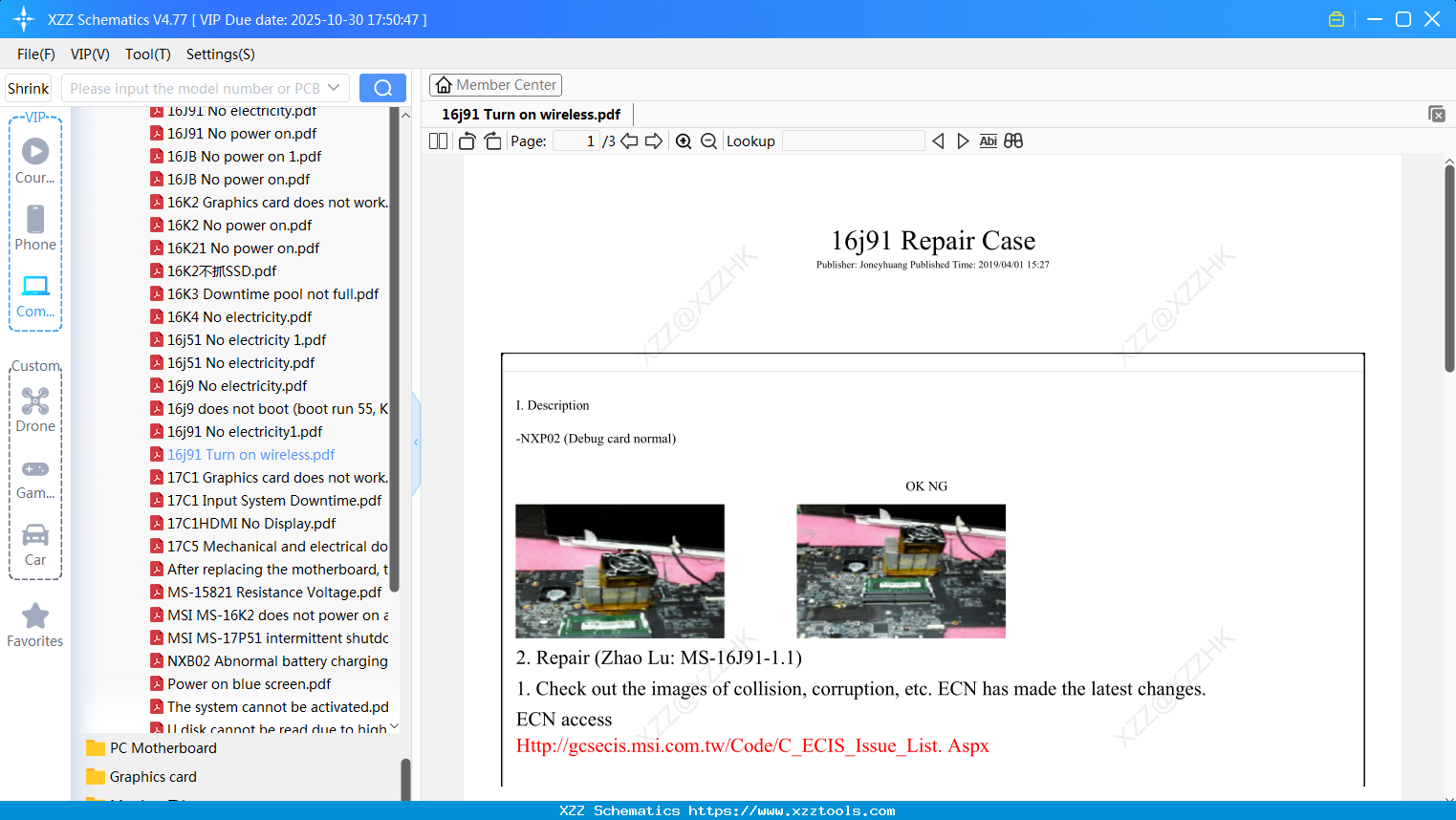Open the PC Motherboard folder

point(163,748)
